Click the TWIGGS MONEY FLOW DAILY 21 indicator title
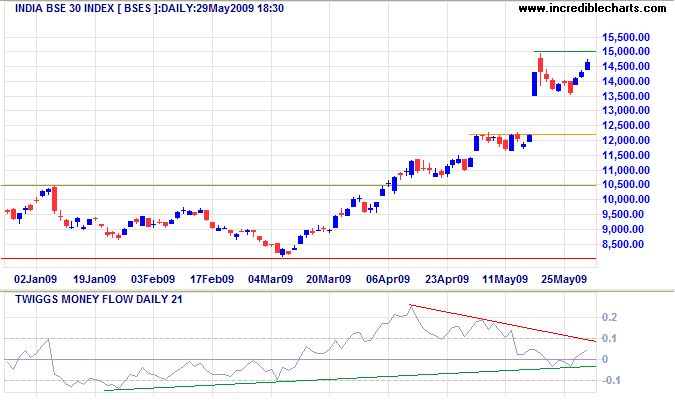 click(x=99, y=299)
